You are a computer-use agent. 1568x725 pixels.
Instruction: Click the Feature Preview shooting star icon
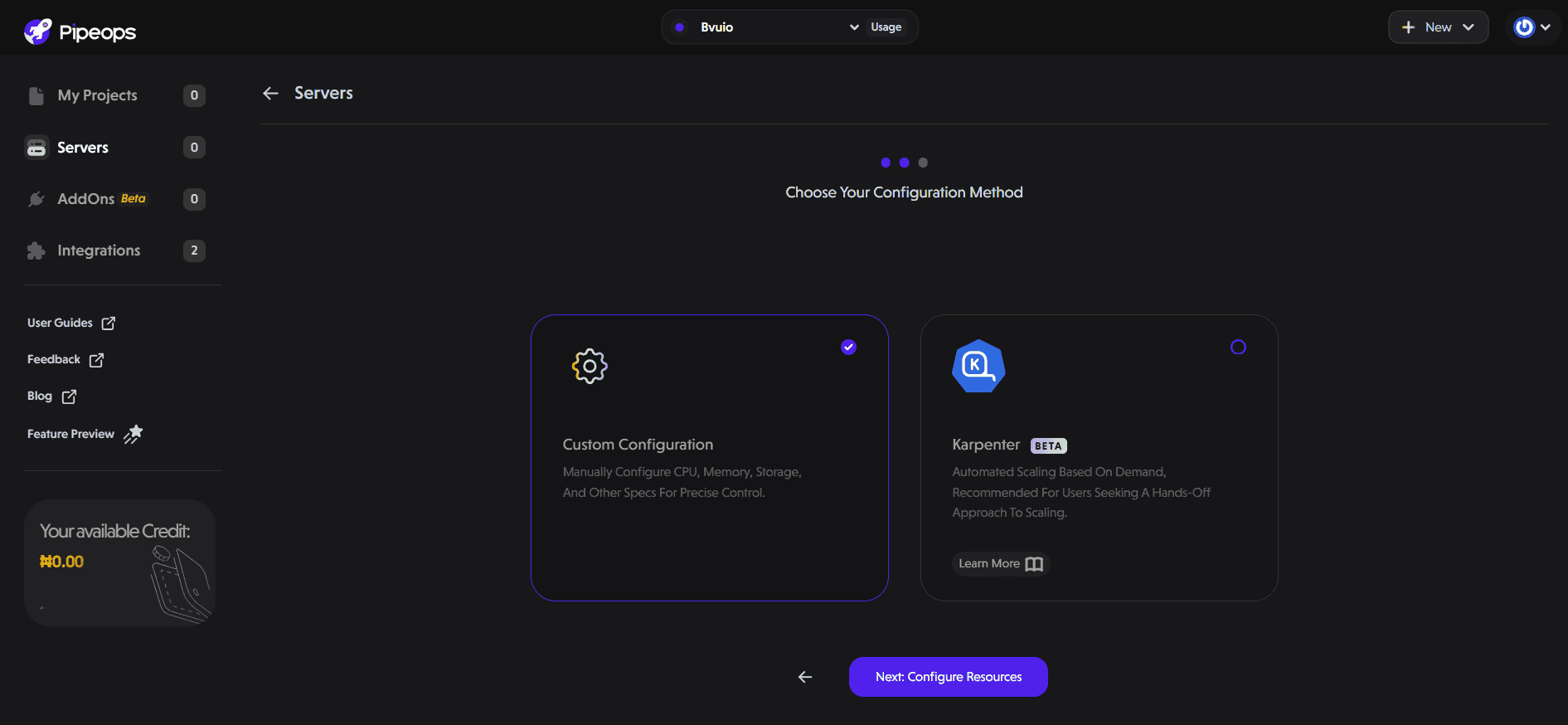[133, 434]
